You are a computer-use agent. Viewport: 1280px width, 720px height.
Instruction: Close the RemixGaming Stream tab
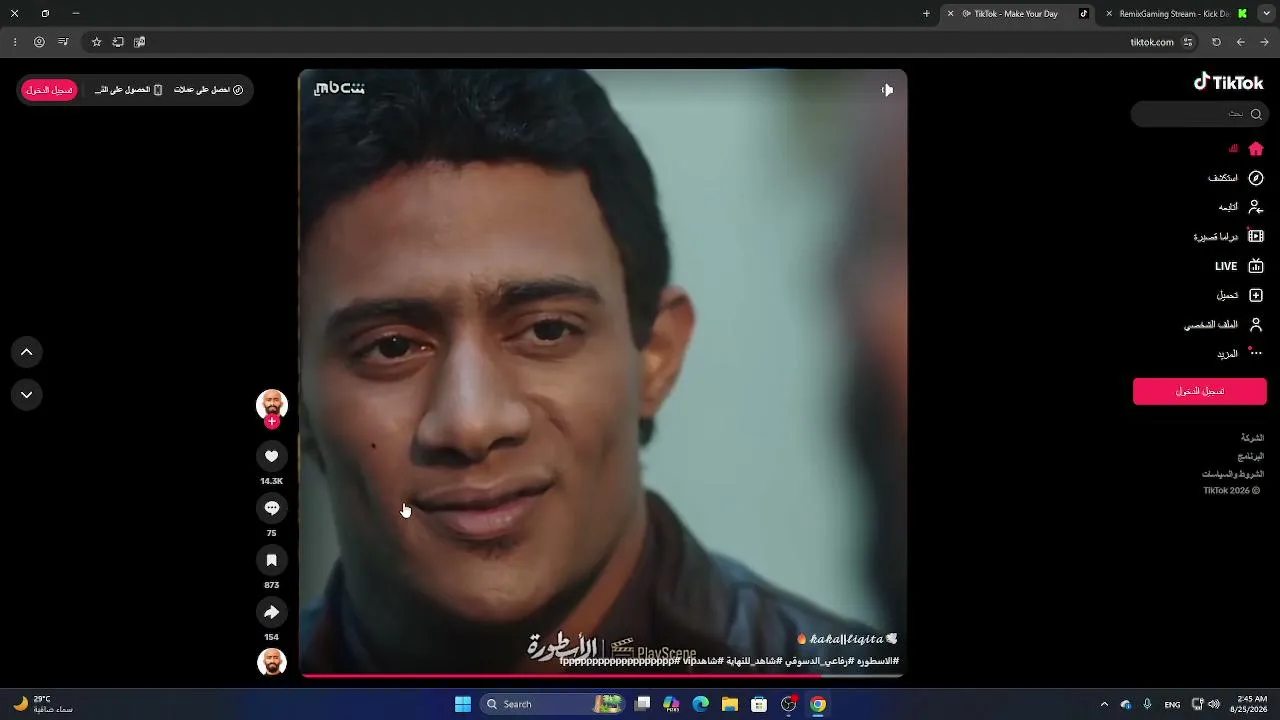[x=1109, y=14]
